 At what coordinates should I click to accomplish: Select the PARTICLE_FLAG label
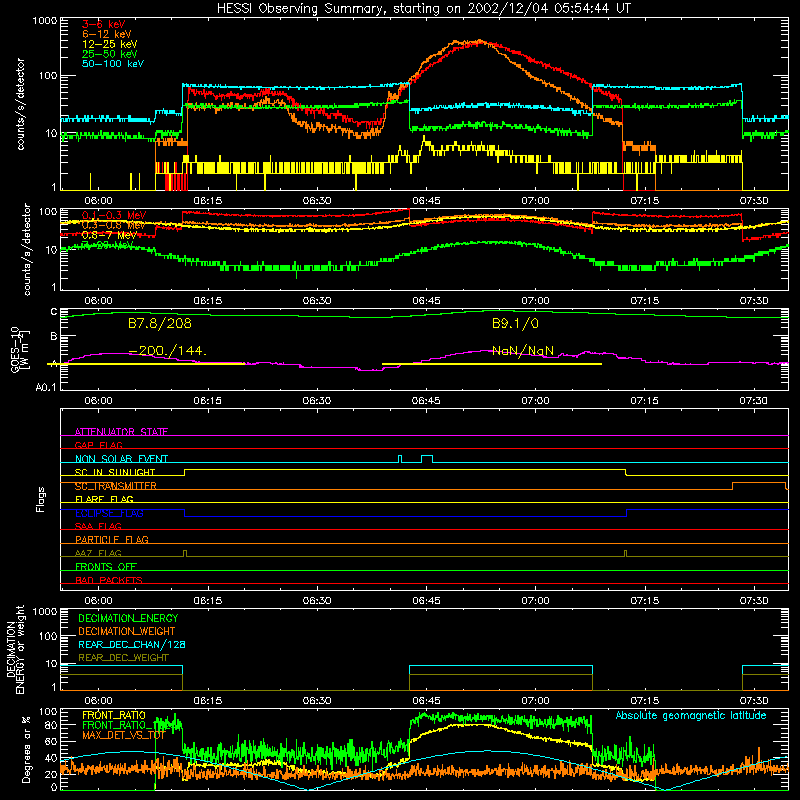(x=112, y=540)
